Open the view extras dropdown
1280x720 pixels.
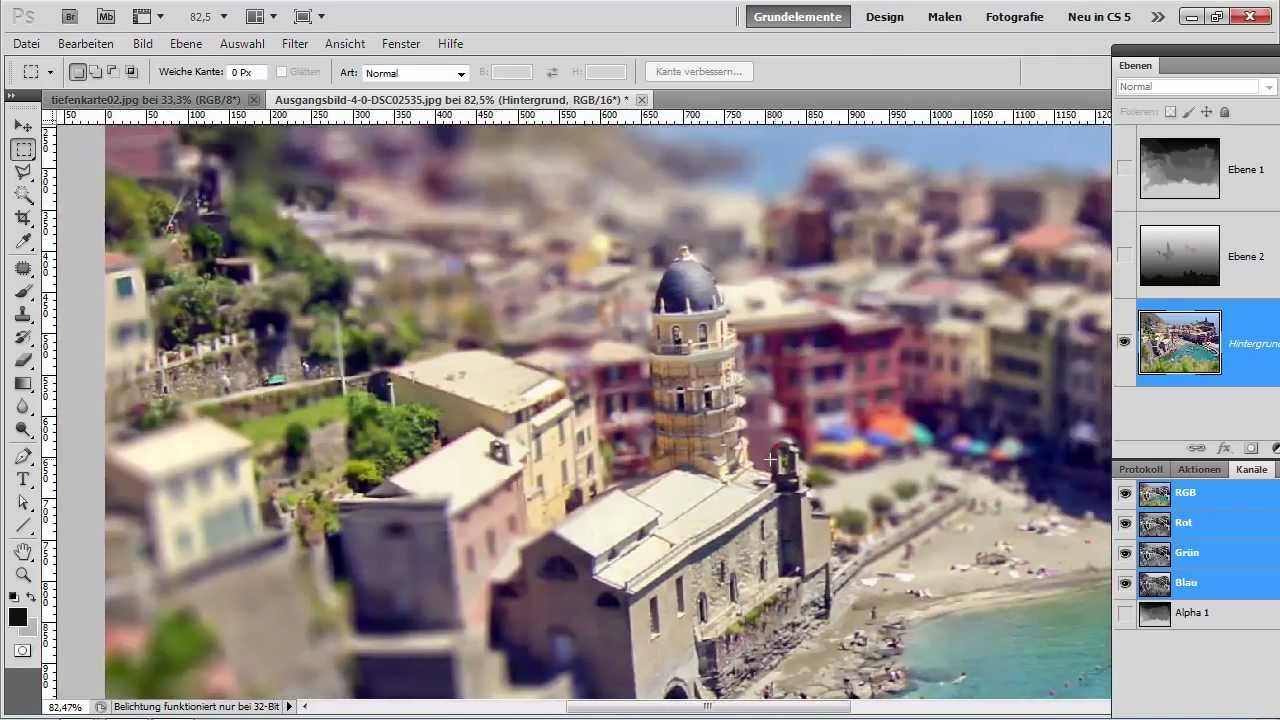pos(148,17)
